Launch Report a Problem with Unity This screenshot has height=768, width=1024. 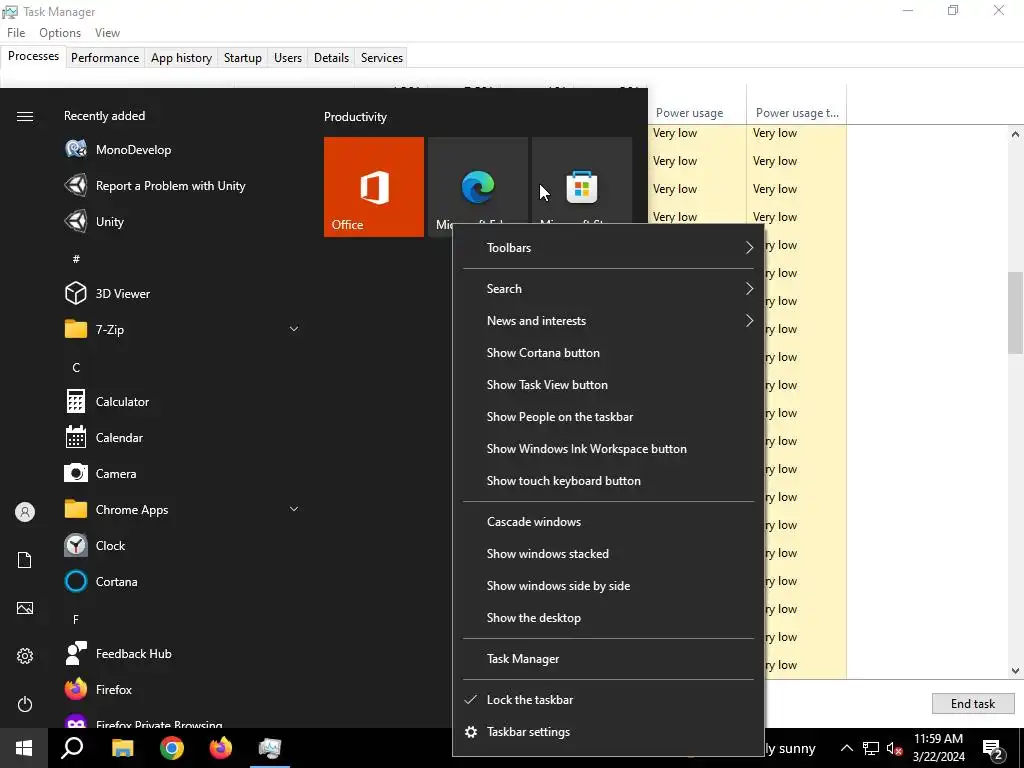click(x=183, y=185)
